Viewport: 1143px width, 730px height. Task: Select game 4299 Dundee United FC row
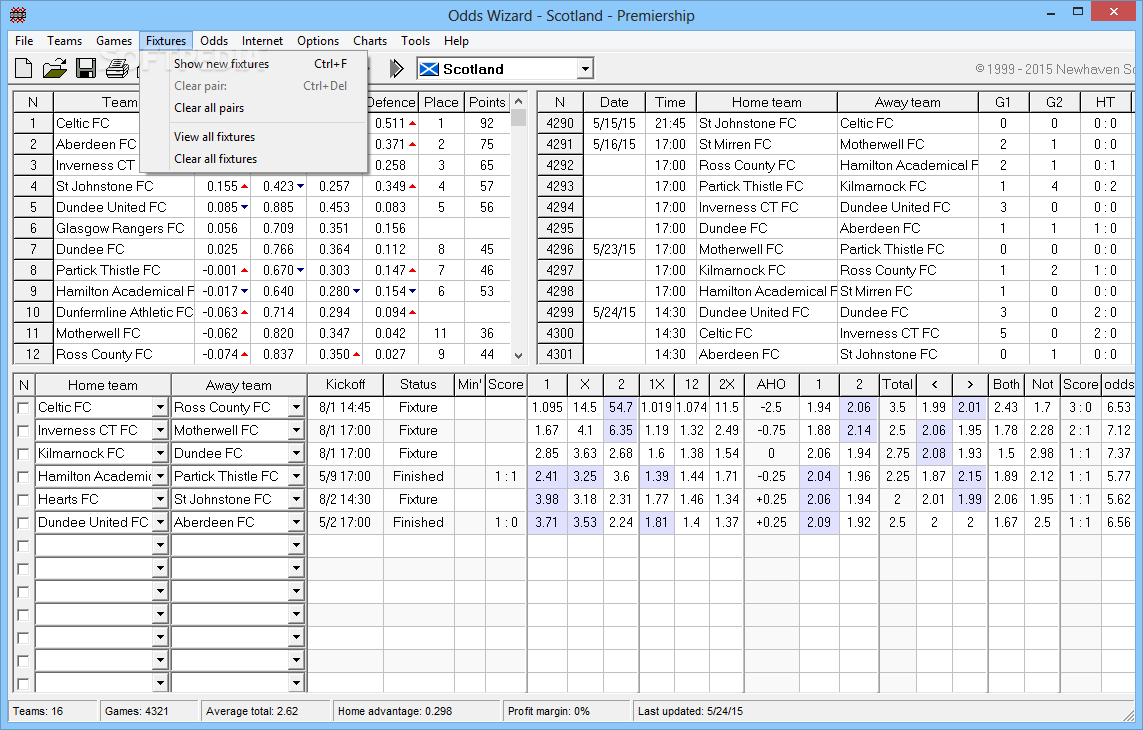click(x=835, y=313)
